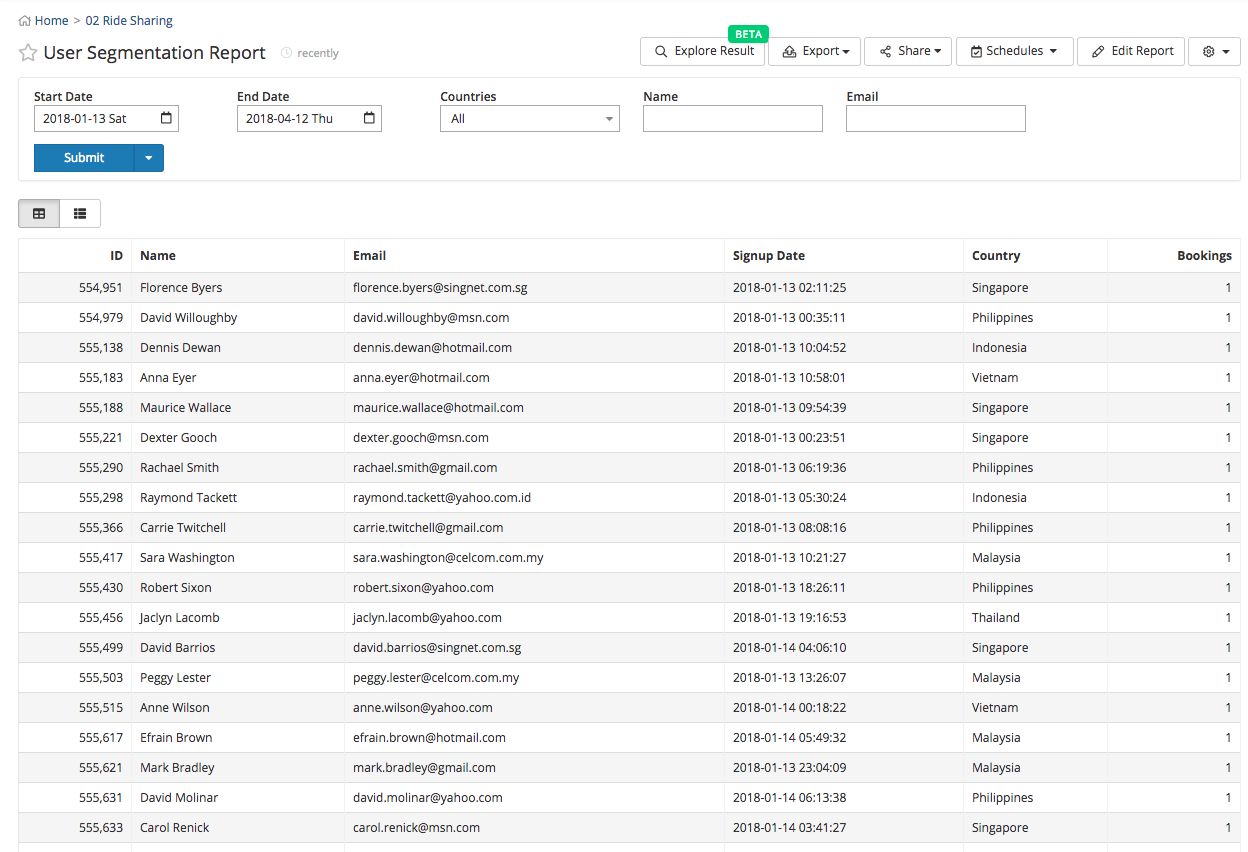Click the Home breadcrumb house icon

[22, 19]
